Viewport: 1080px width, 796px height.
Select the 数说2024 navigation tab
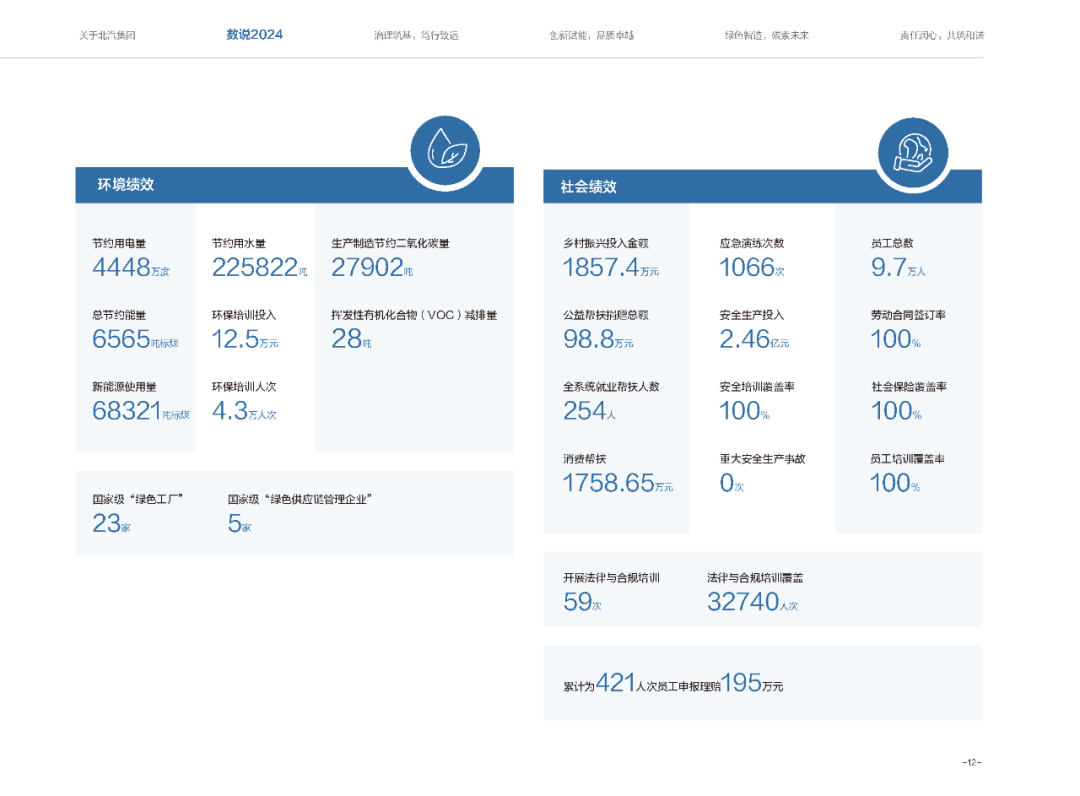(254, 34)
